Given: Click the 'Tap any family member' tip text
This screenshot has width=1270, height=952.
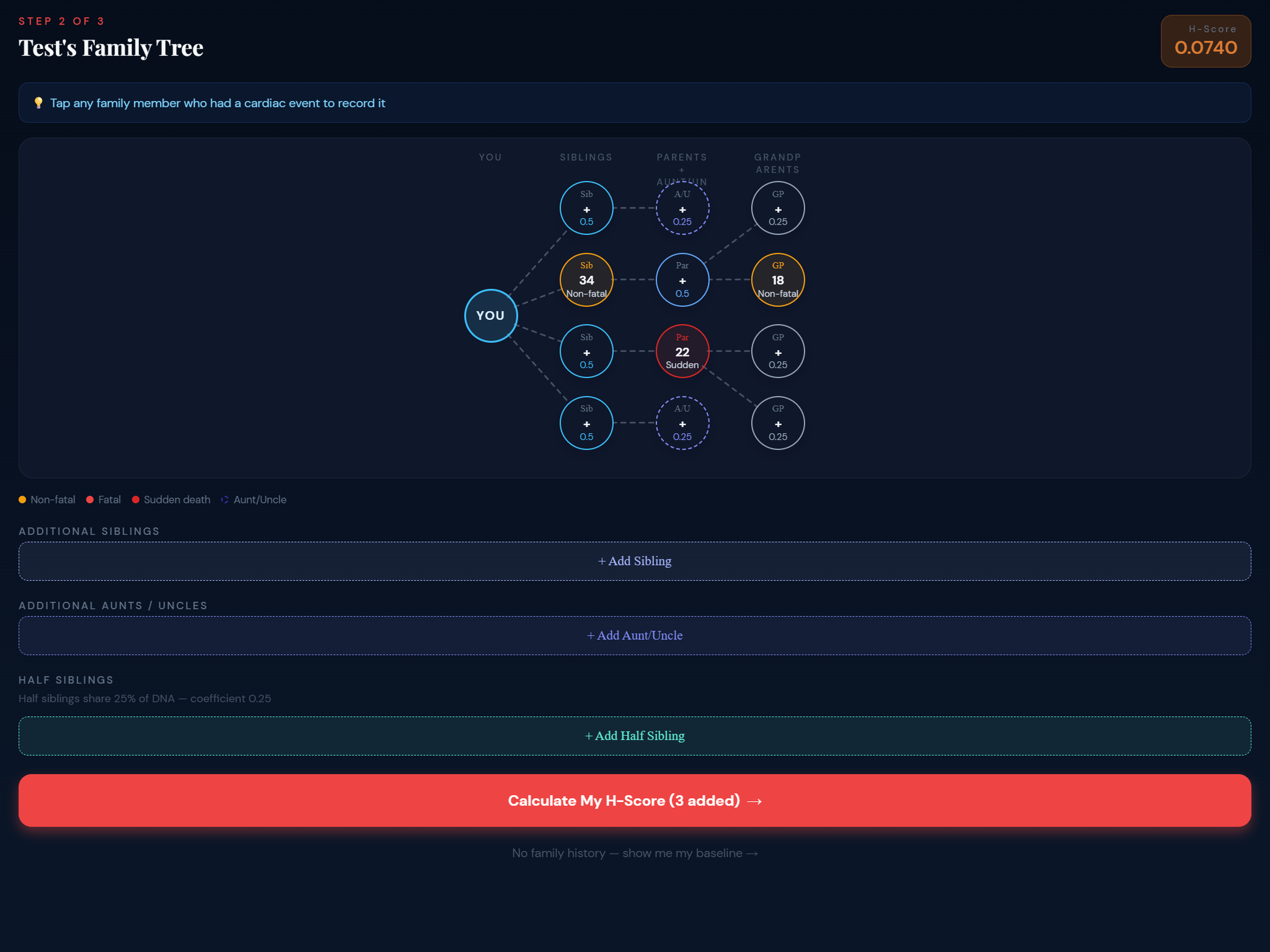Looking at the screenshot, I should 218,103.
